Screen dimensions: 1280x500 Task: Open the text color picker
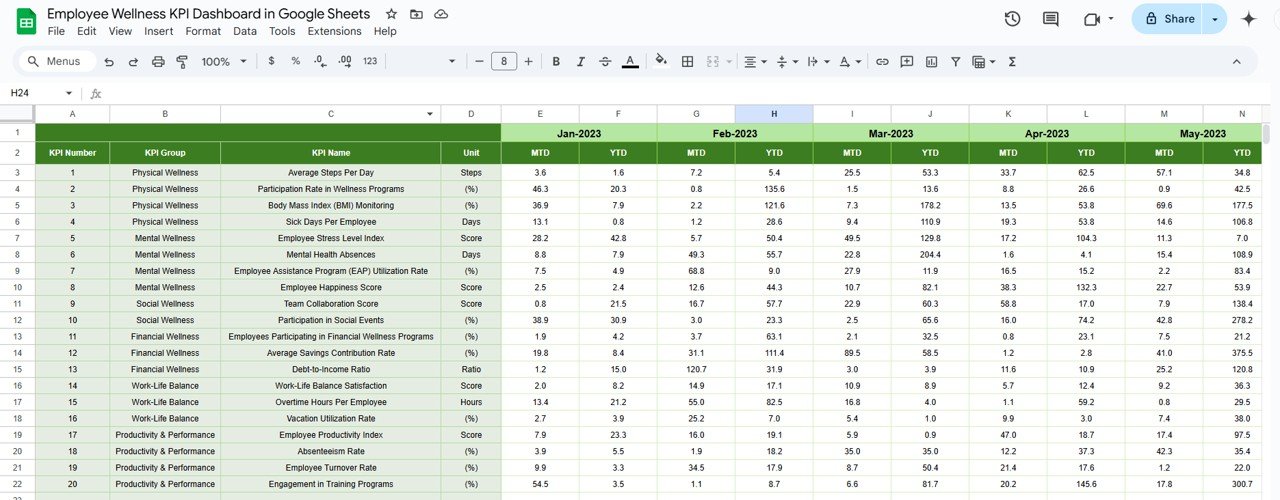pyautogui.click(x=630, y=62)
